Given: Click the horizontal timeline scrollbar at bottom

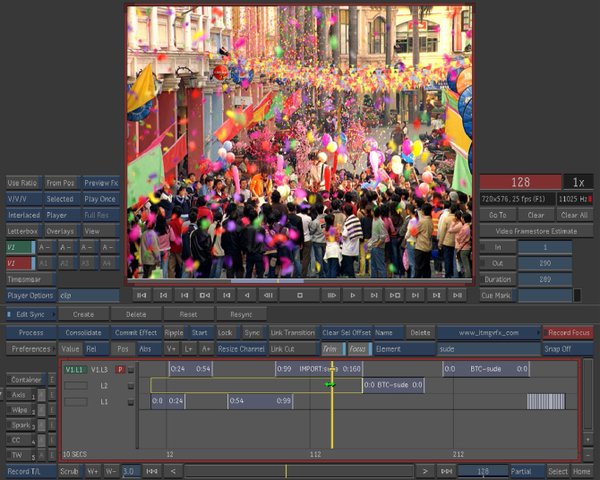Looking at the screenshot, I should click(x=300, y=470).
